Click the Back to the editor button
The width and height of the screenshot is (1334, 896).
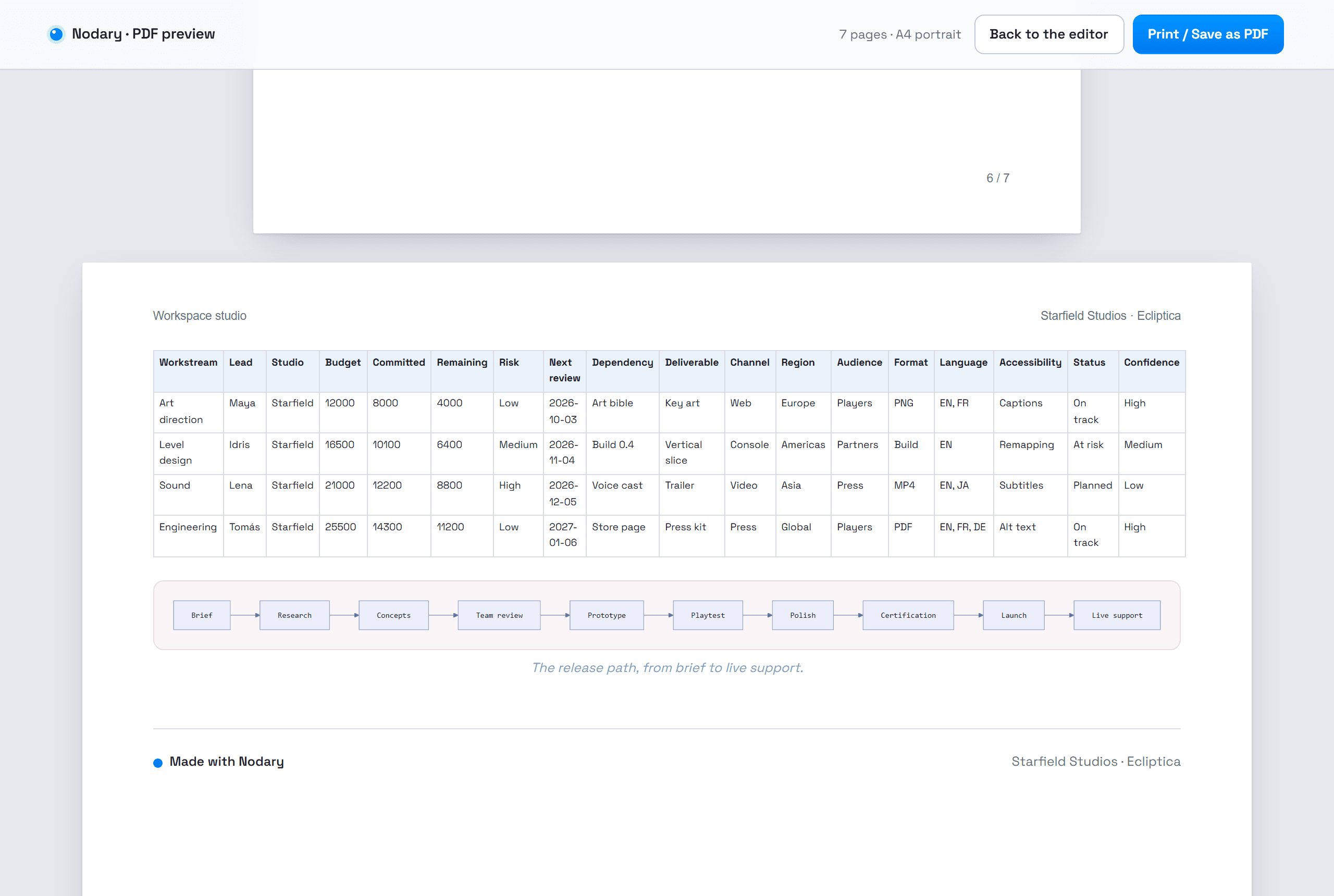tap(1049, 34)
